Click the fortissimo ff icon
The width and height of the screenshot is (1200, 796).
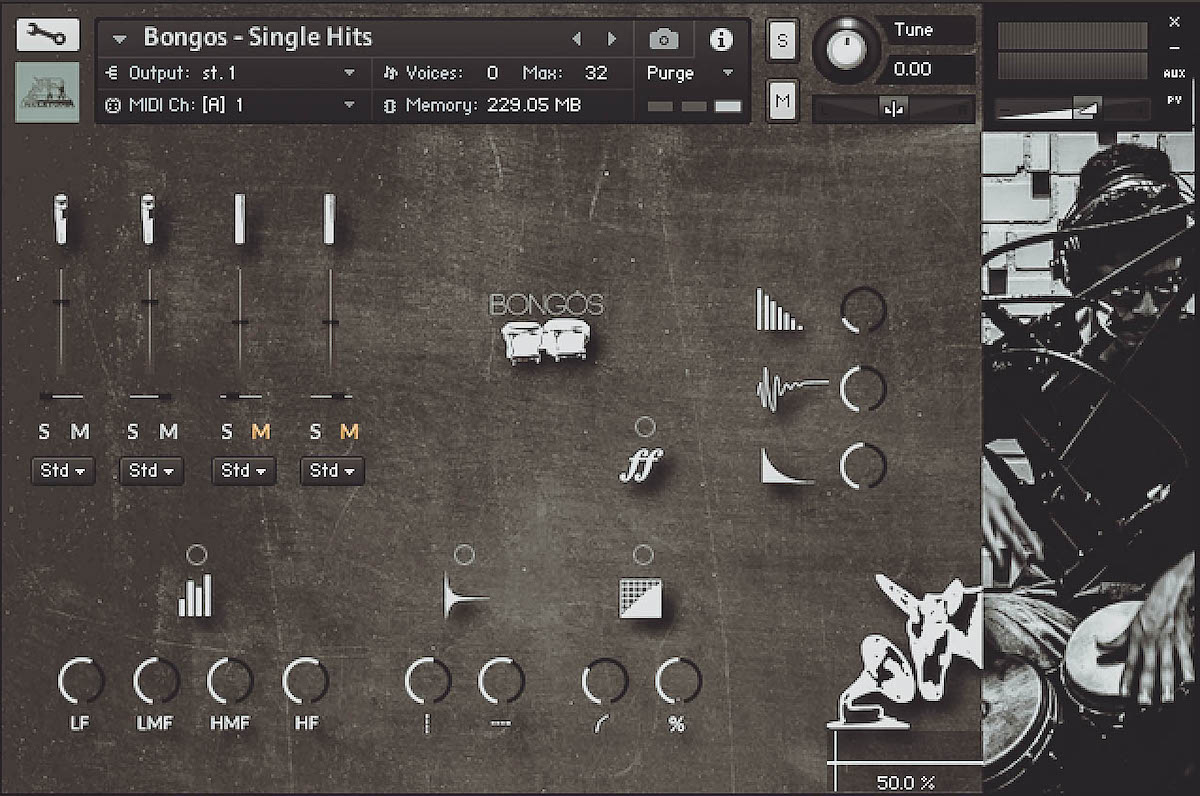click(640, 465)
